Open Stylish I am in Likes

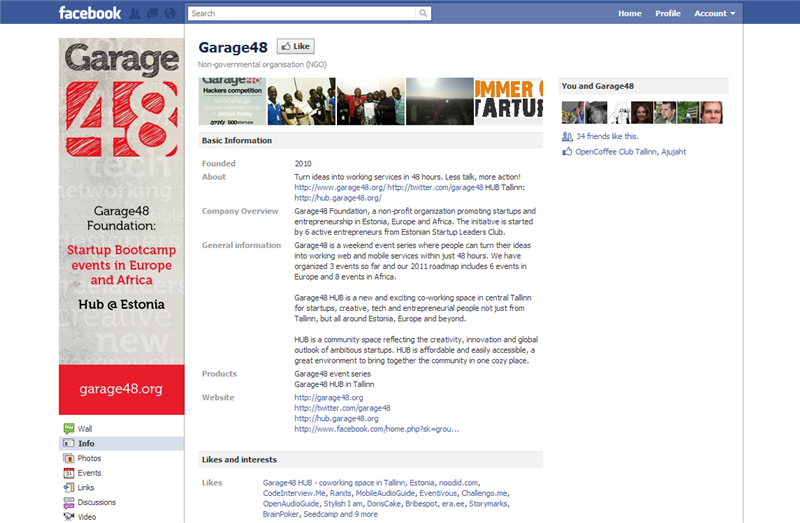coord(343,504)
